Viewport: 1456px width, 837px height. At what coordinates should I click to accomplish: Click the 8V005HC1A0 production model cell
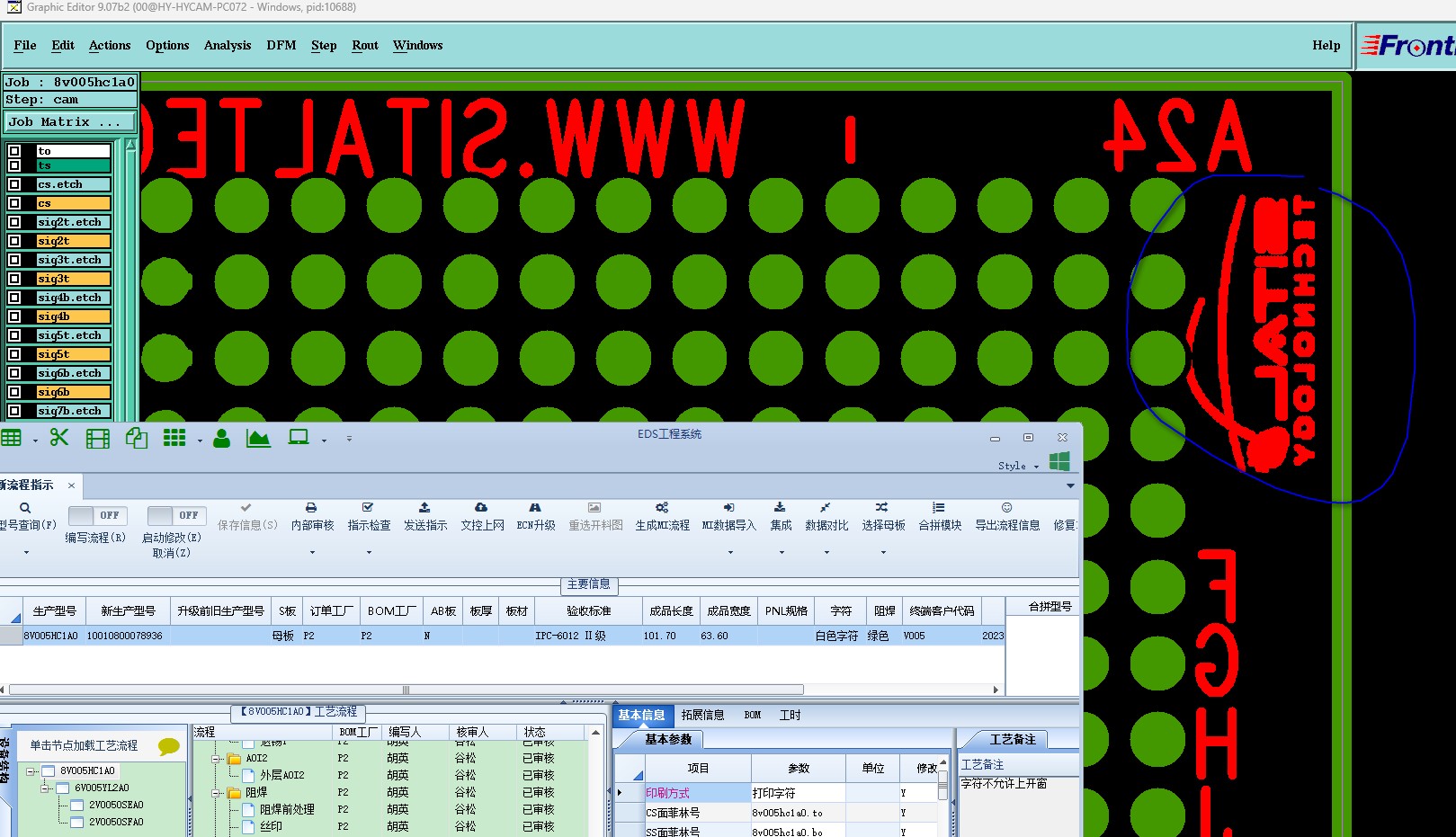50,636
